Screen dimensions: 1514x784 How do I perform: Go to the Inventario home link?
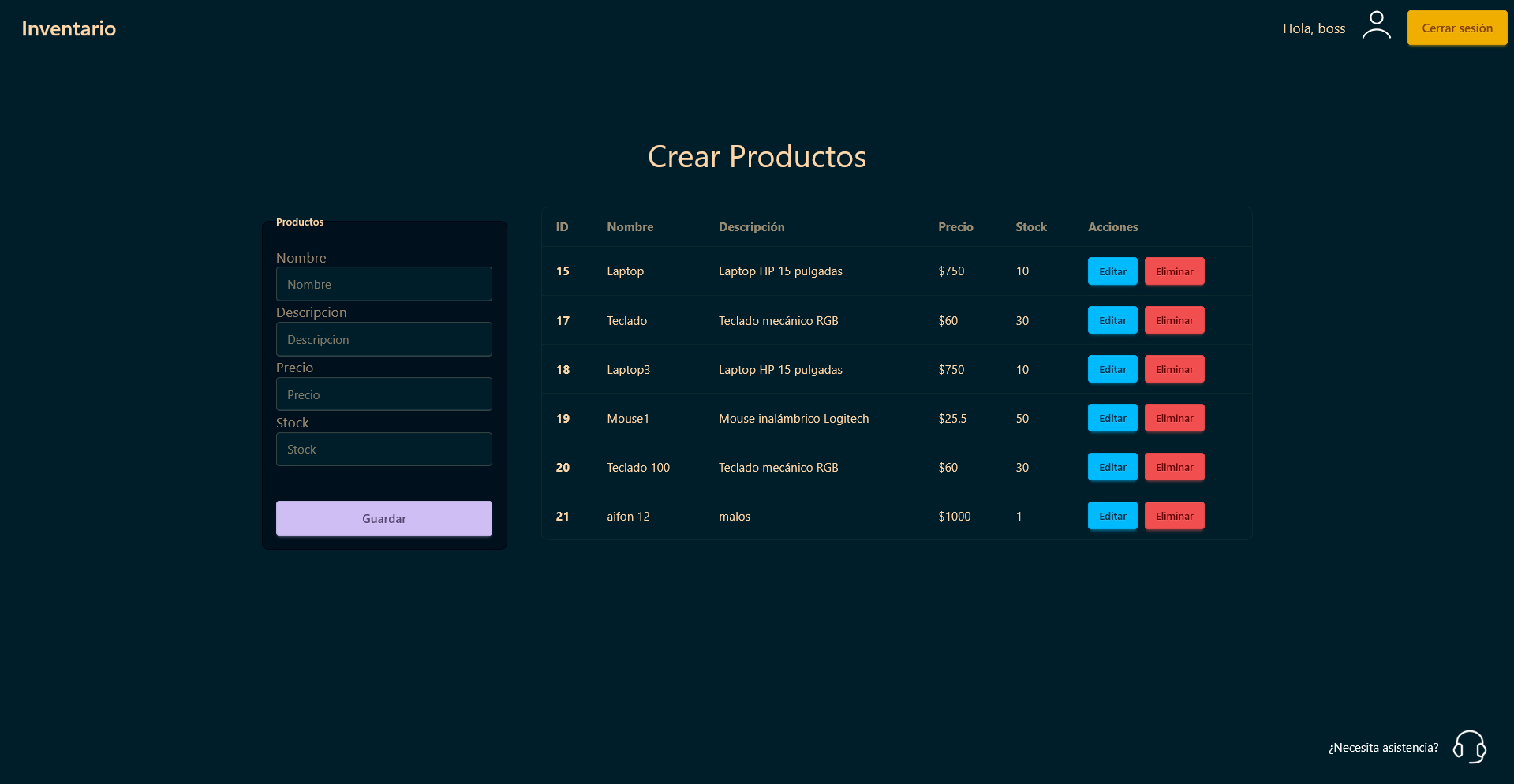click(69, 28)
